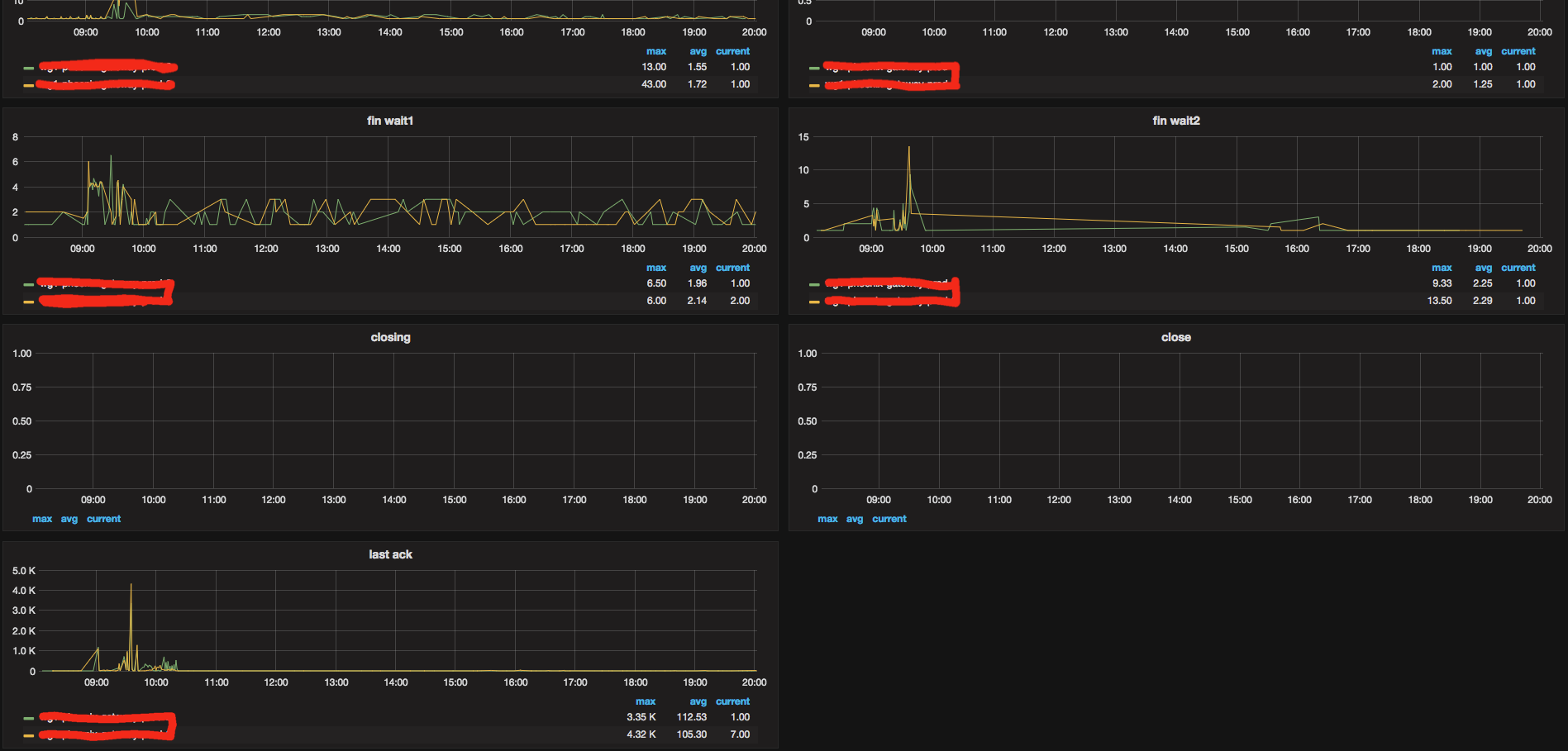1568x751 pixels.
Task: Click green series color swatch in last ack legend
Action: [29, 718]
